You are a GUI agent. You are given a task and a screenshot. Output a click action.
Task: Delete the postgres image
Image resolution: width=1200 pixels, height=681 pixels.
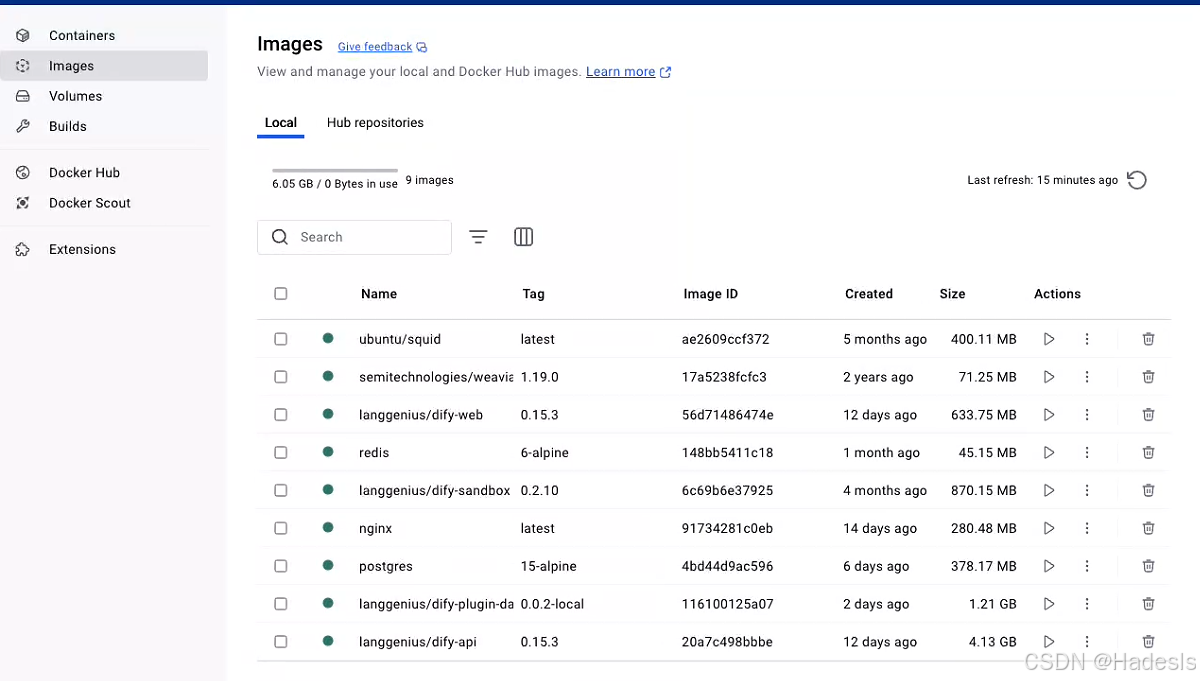pyautogui.click(x=1148, y=566)
